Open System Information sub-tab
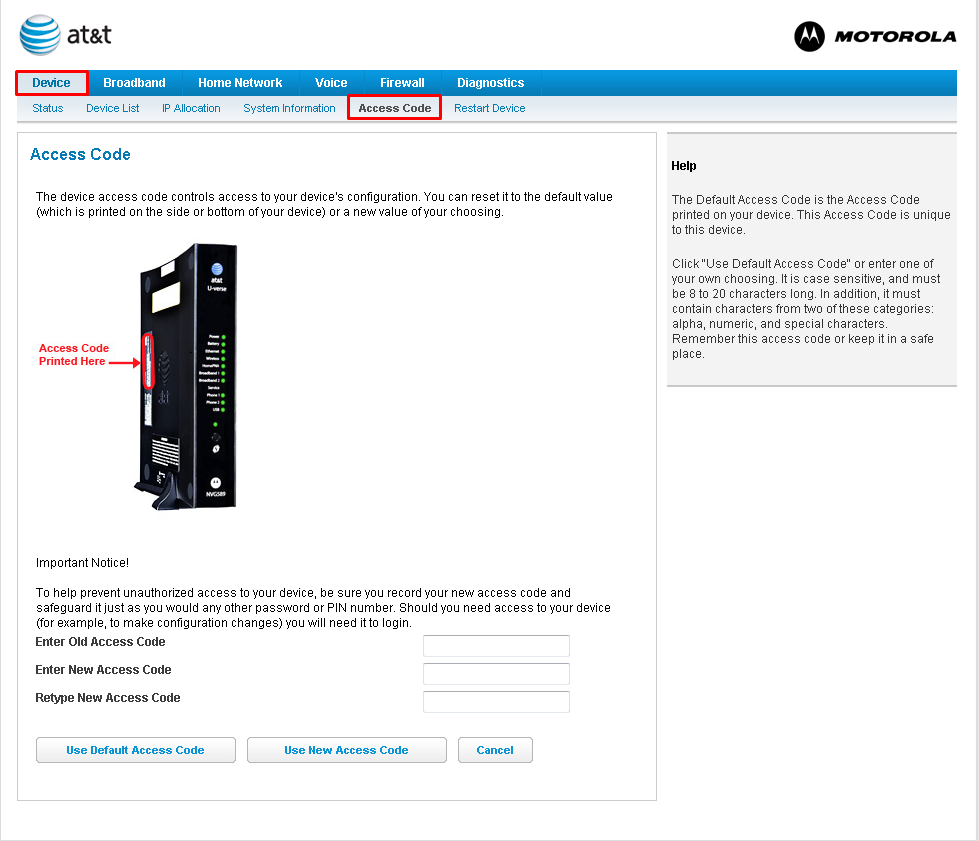 pyautogui.click(x=289, y=108)
